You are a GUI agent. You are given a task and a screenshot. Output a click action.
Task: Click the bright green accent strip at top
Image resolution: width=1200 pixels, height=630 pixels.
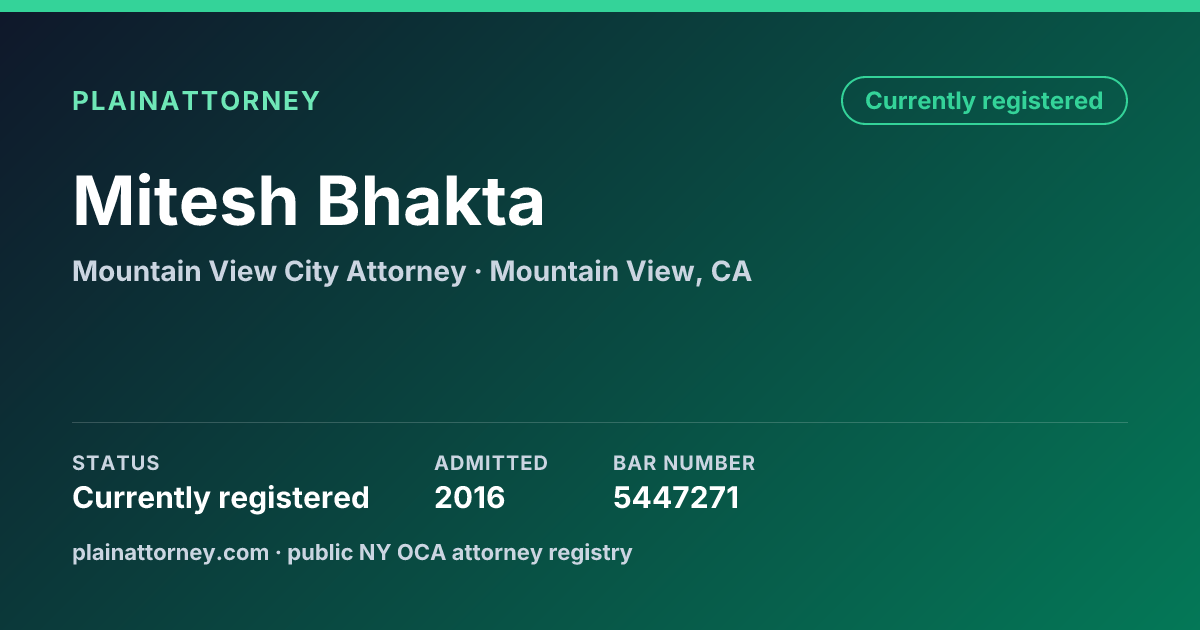point(600,6)
